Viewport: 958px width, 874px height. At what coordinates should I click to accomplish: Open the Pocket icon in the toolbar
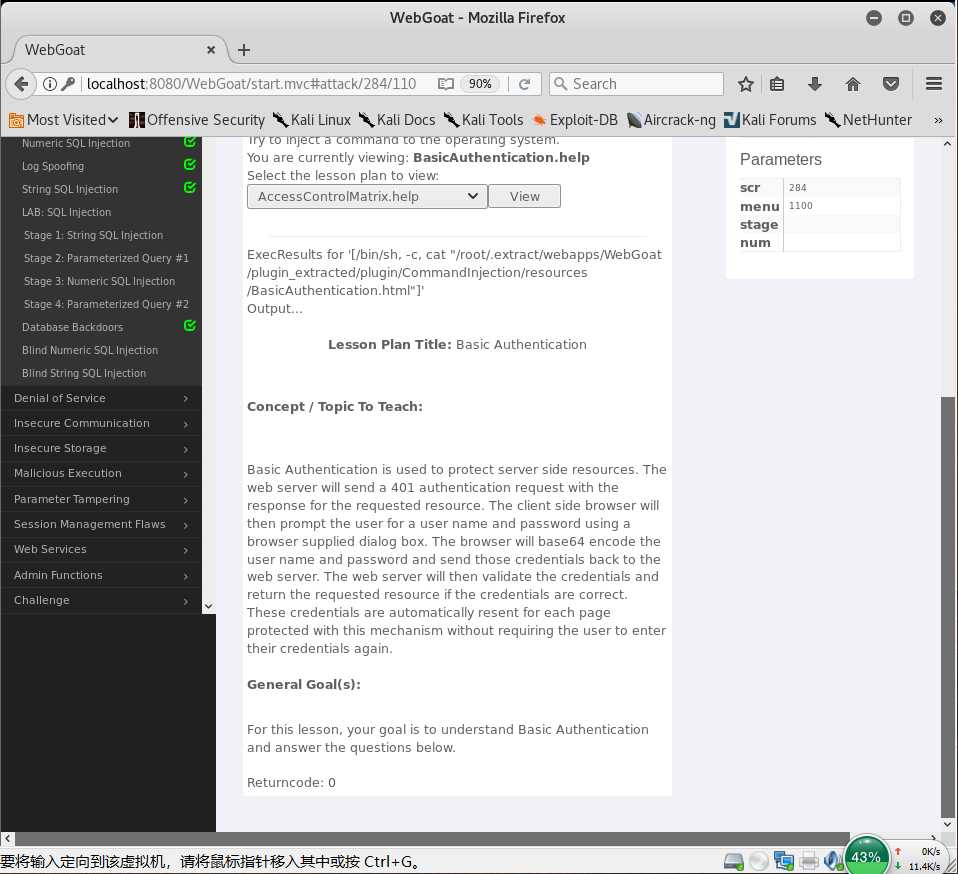[891, 84]
